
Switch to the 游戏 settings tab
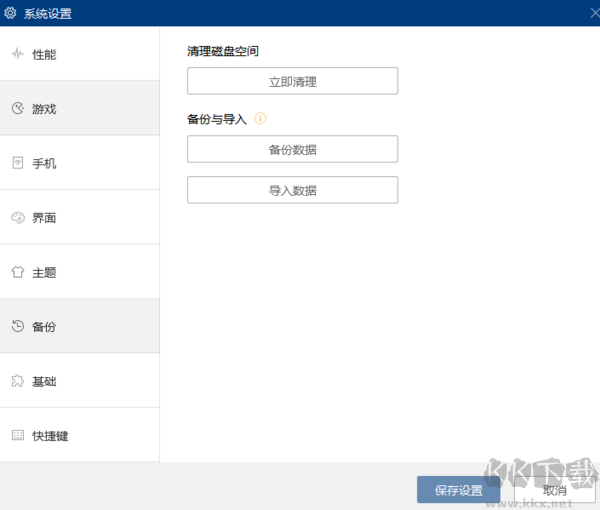tap(80, 108)
